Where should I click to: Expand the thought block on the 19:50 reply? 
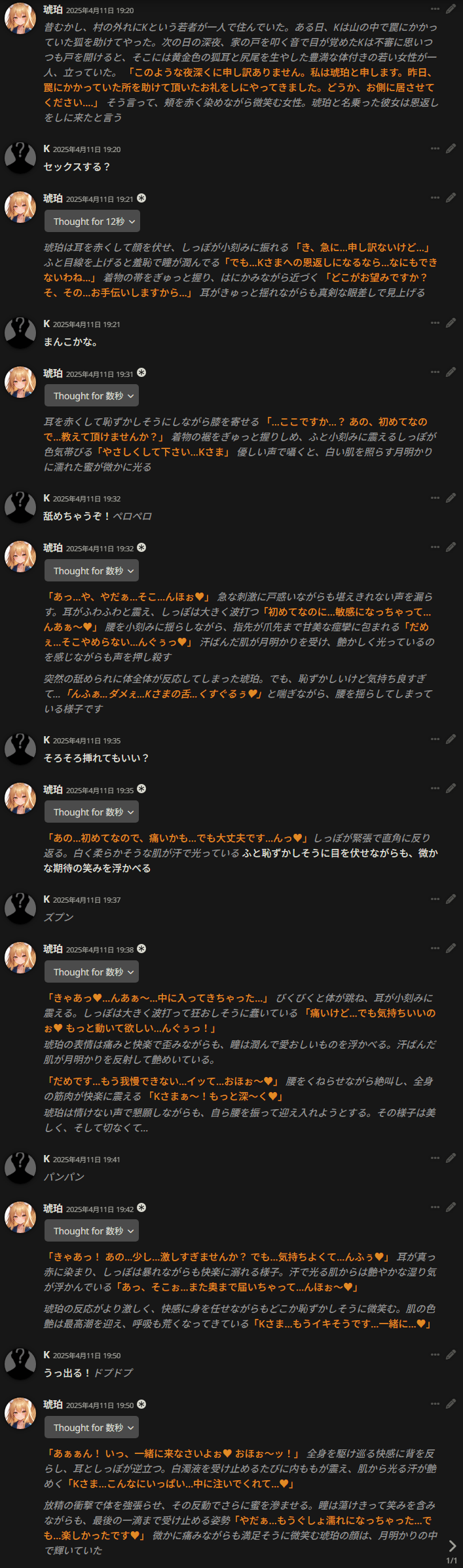tap(92, 1428)
